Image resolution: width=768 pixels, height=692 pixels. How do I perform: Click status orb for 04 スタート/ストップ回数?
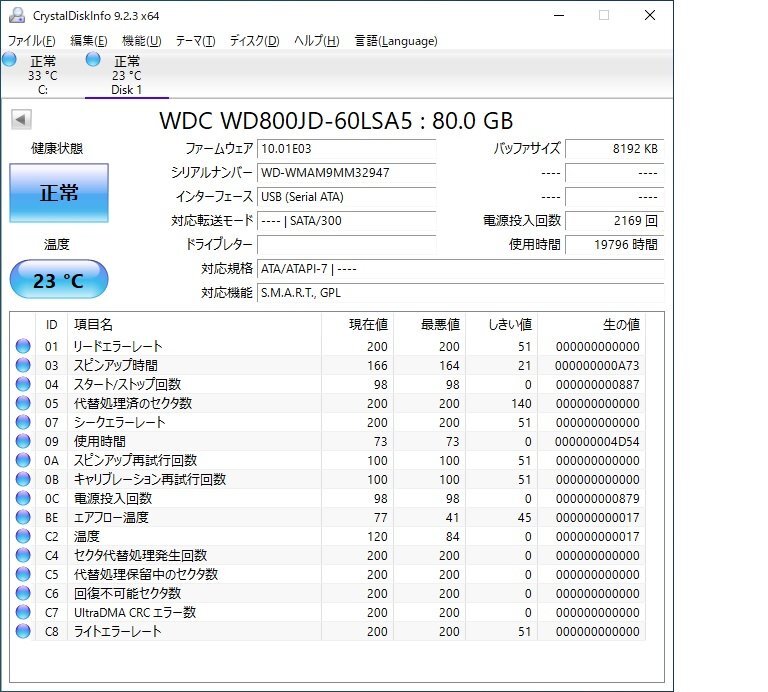point(23,384)
